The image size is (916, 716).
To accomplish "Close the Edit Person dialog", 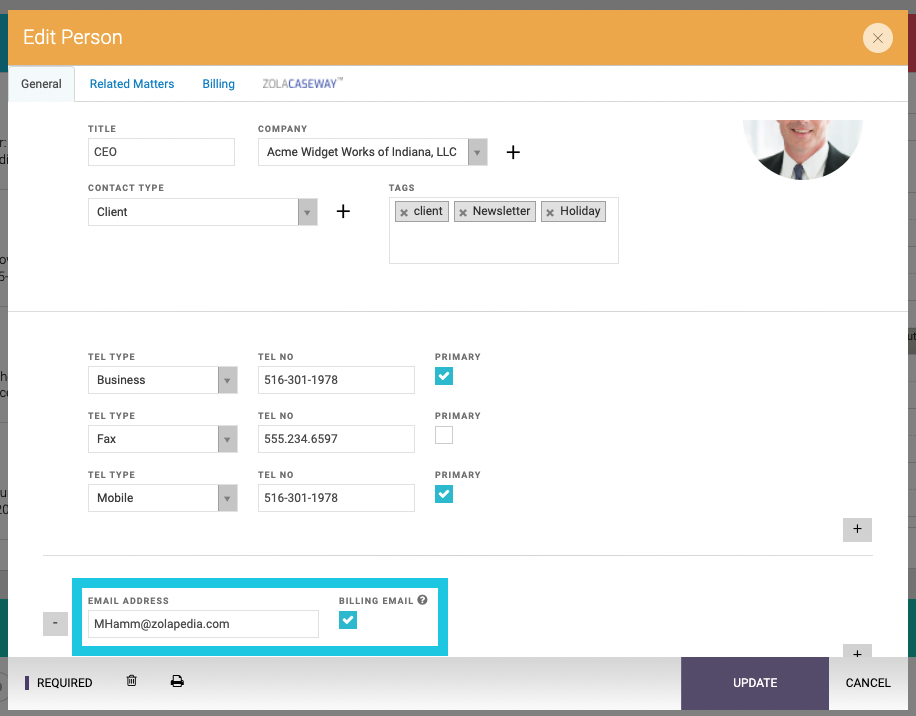I will click(x=877, y=38).
